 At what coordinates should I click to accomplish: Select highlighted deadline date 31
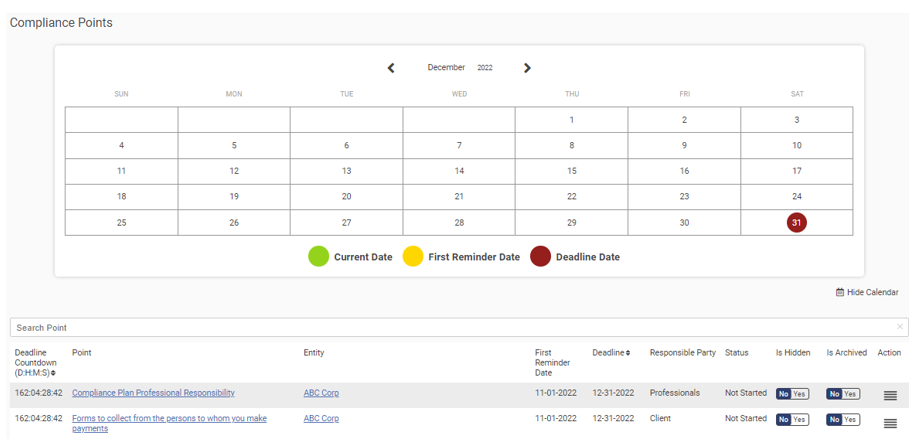(x=796, y=222)
